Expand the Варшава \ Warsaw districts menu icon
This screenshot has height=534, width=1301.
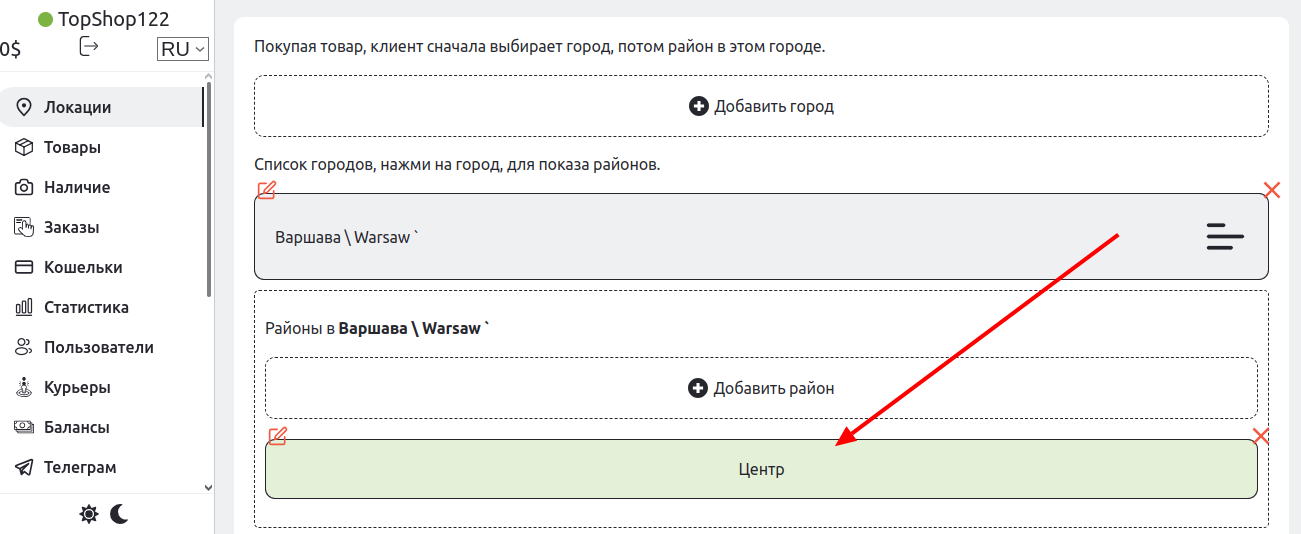coord(1225,237)
